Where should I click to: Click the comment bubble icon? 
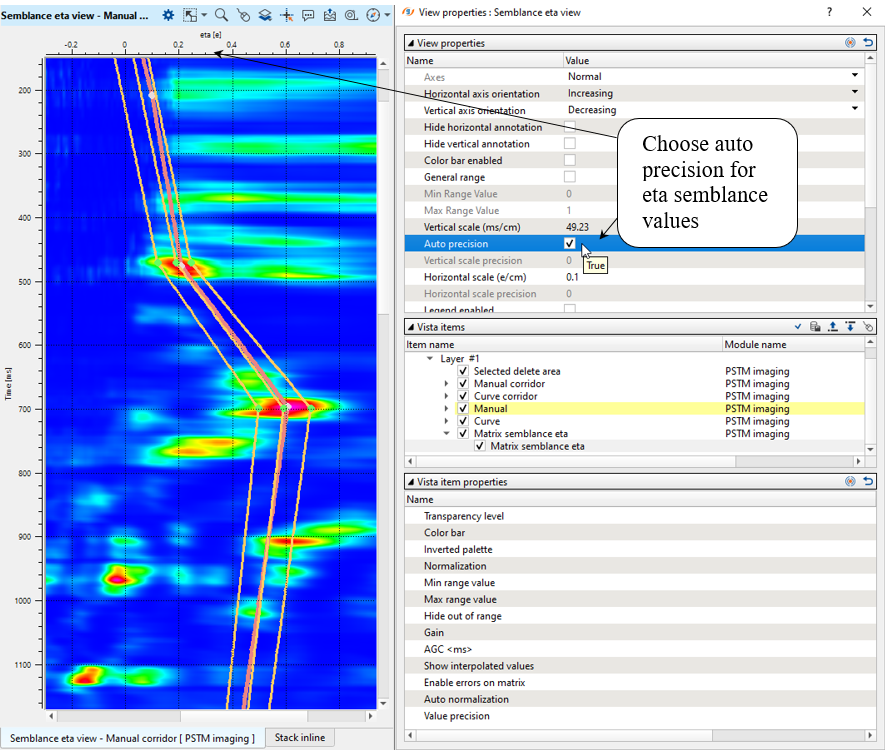click(x=308, y=15)
